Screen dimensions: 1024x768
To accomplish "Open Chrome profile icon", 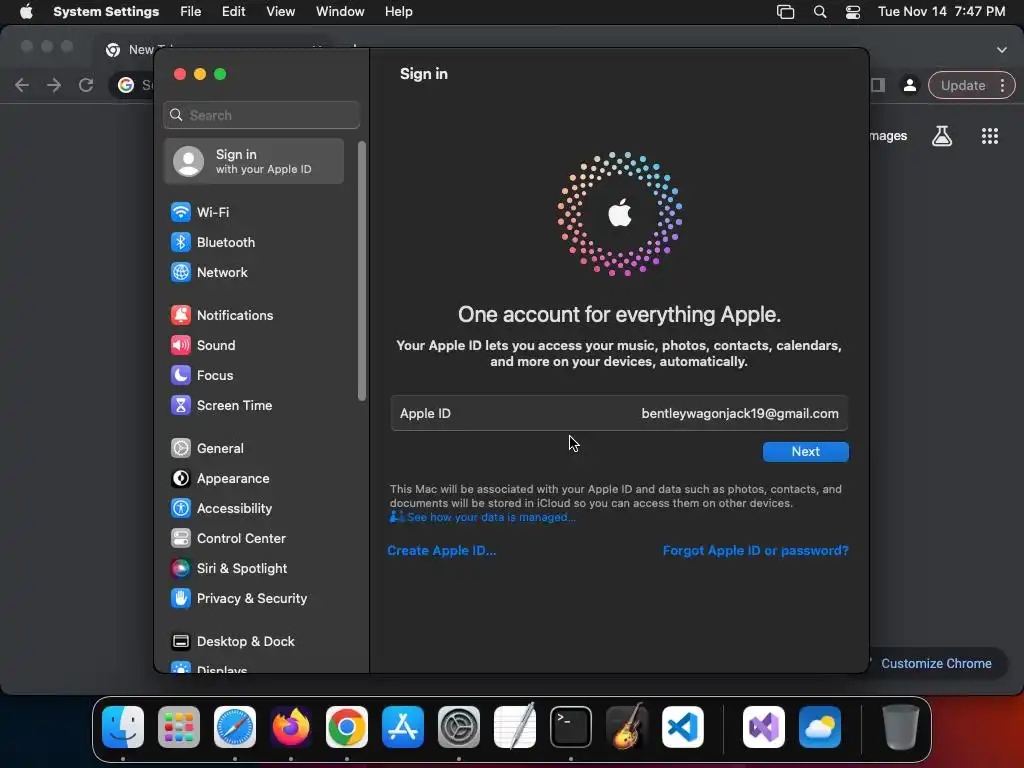I will (x=910, y=86).
